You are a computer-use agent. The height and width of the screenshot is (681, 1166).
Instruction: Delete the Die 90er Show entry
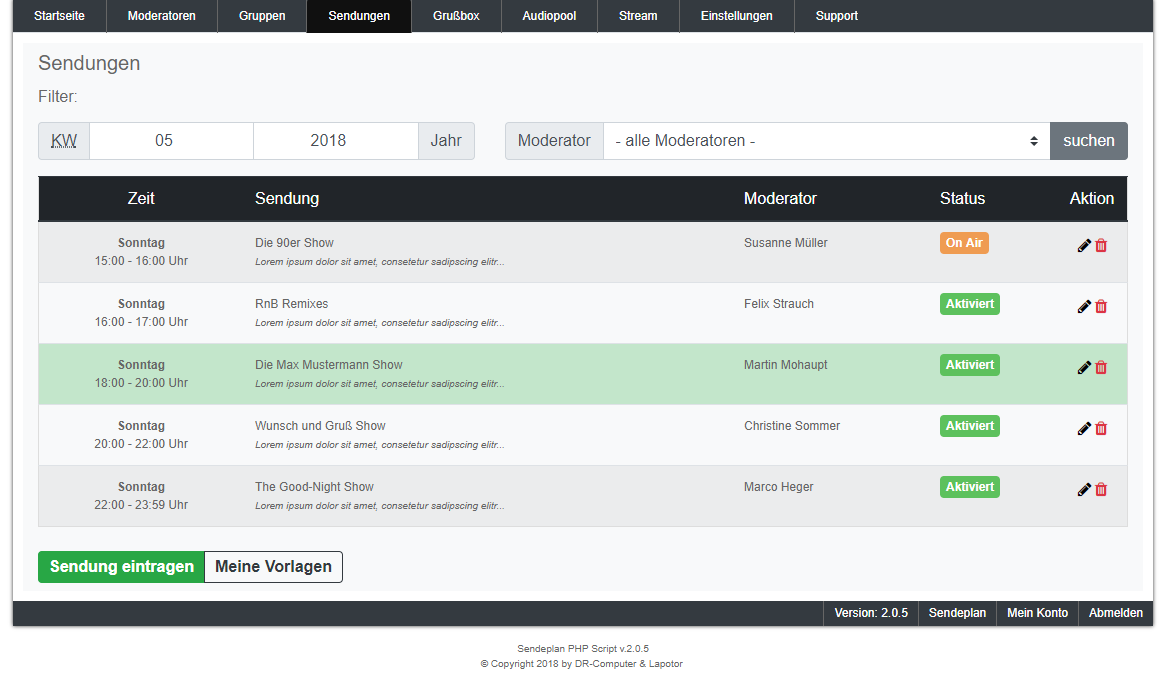1101,245
